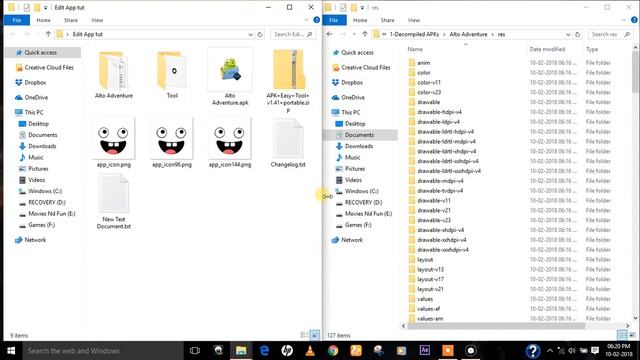Switch to details view in left window
This screenshot has width=640, height=360.
click(304, 335)
